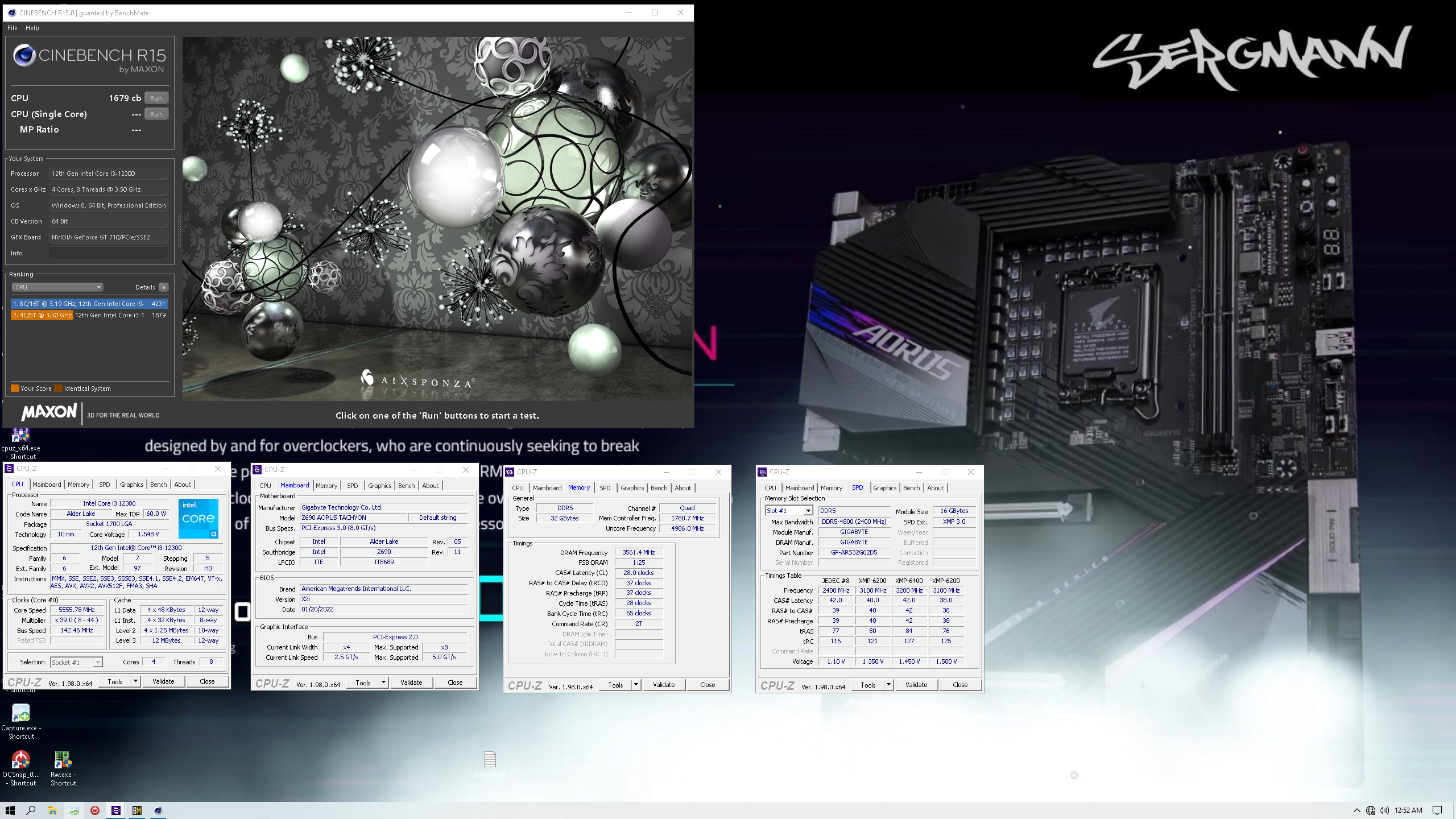Click the DRAM Frequency 3561.4 MHz value
Image resolution: width=1456 pixels, height=819 pixels.
point(638,552)
